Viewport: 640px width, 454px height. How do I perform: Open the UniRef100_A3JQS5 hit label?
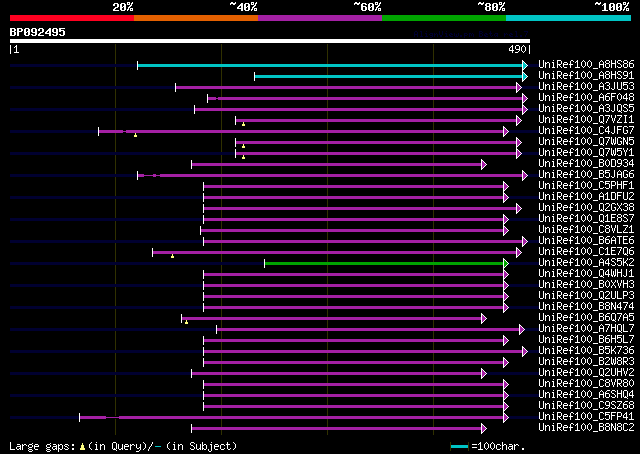(x=586, y=109)
